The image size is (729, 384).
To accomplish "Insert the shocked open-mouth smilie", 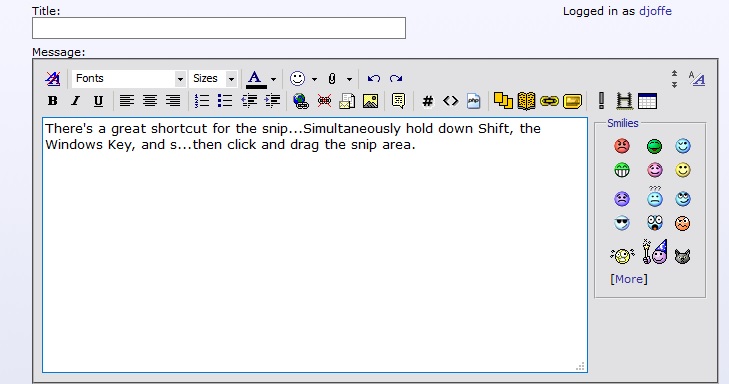I will 655,223.
